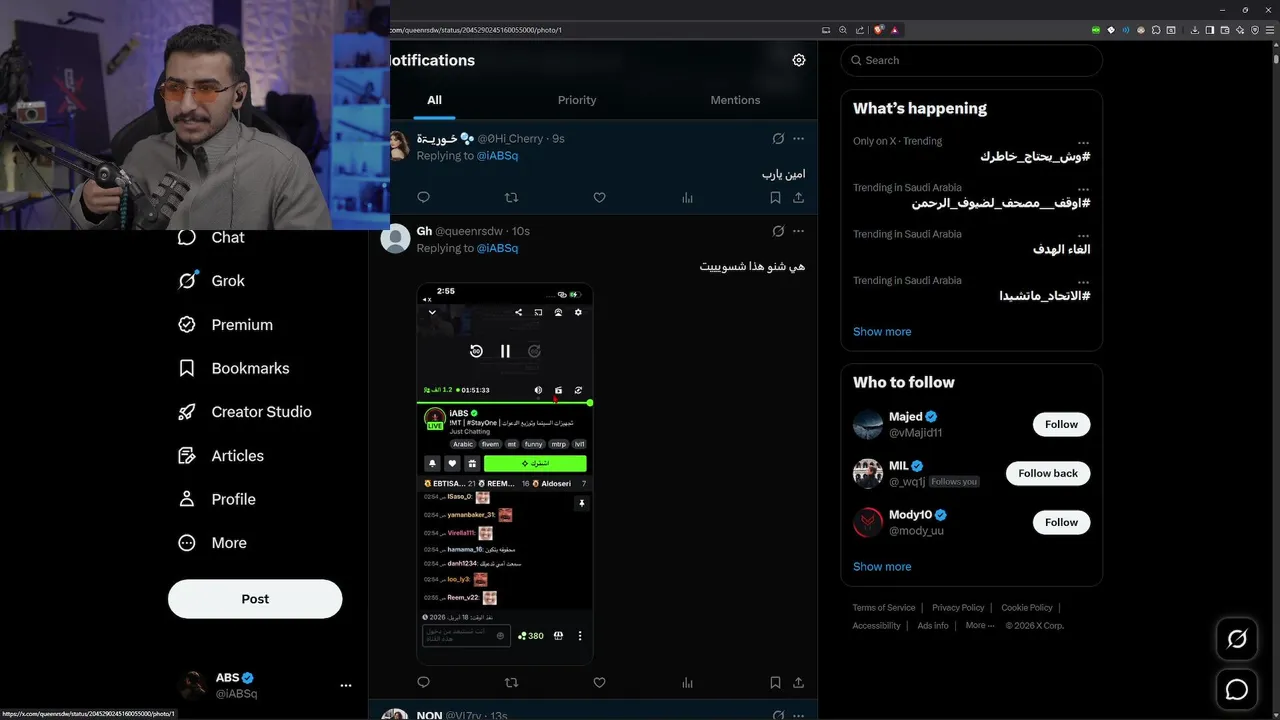Switch to the All notifications tab

434,100
